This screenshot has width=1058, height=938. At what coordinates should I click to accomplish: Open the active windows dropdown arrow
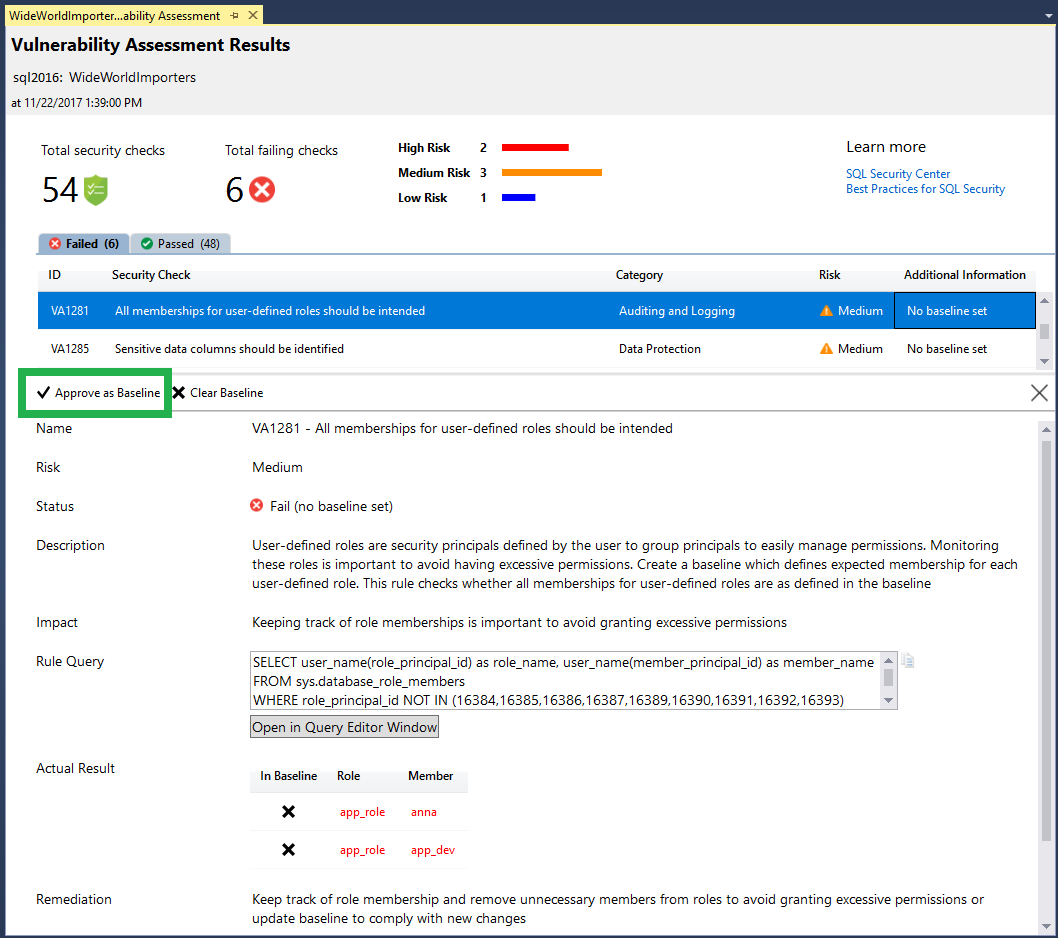[1046, 15]
